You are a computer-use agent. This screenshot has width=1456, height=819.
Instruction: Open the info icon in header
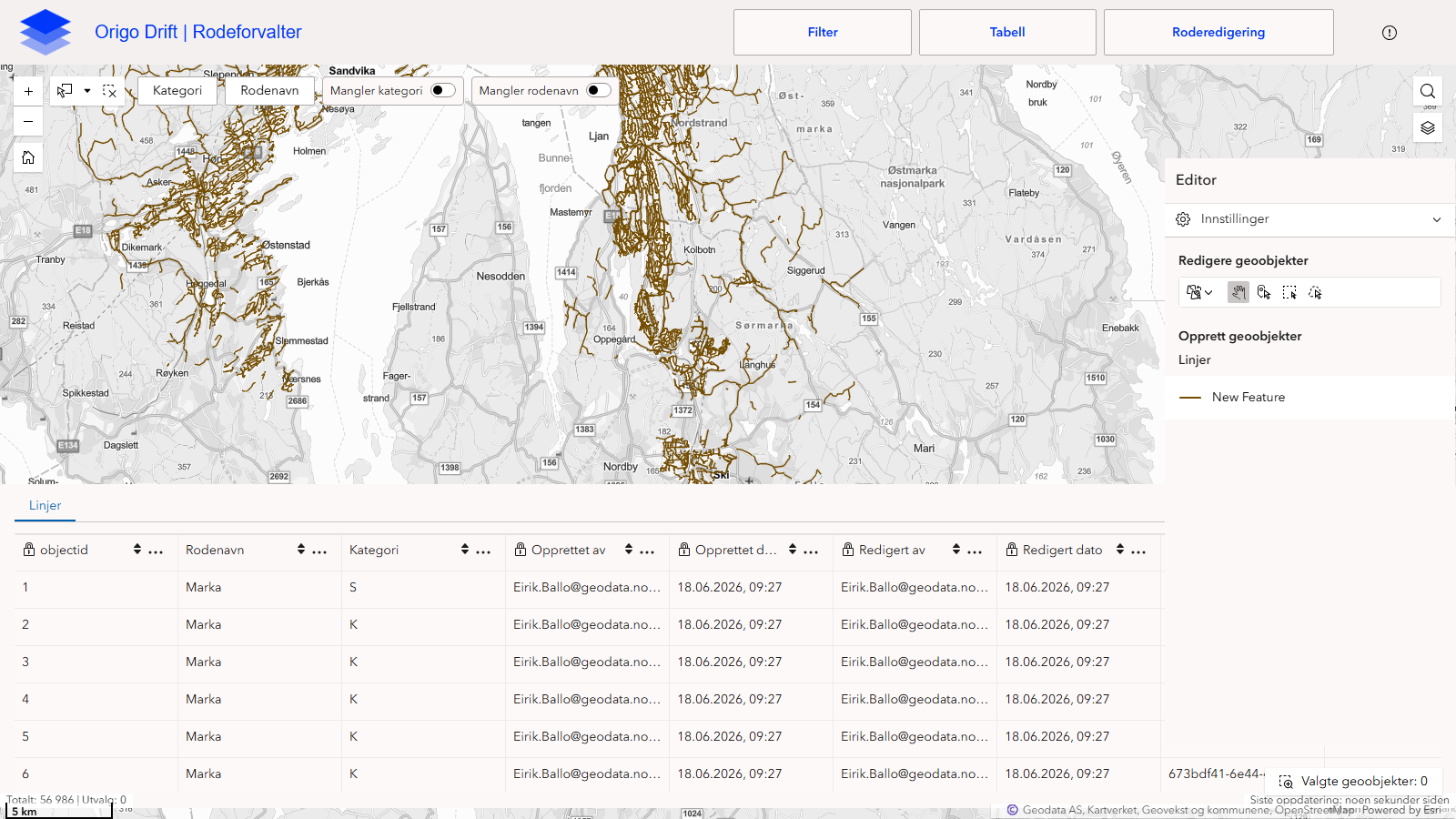(1390, 33)
